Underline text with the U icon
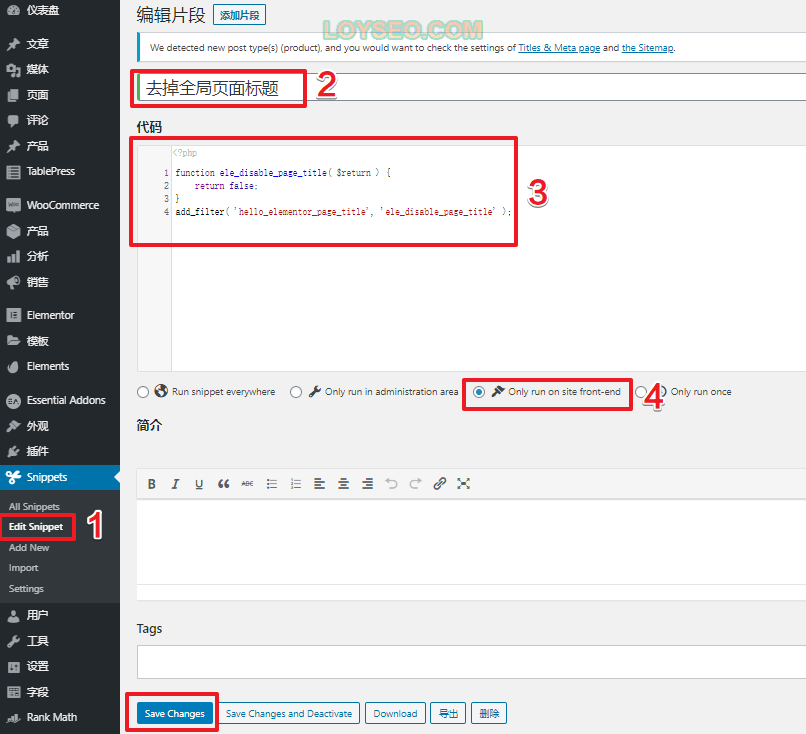Viewport: 806px width, 734px height. tap(199, 484)
